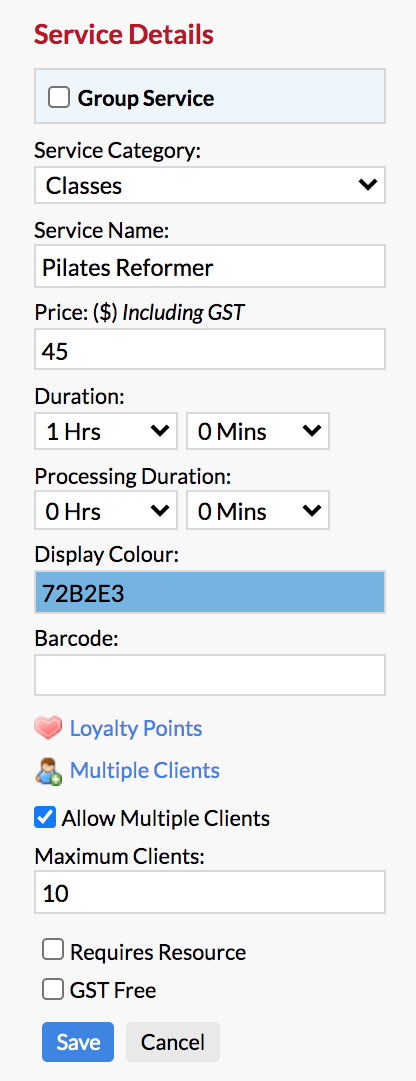This screenshot has width=416, height=1081.
Task: Focus the Price input field
Action: pyautogui.click(x=210, y=350)
